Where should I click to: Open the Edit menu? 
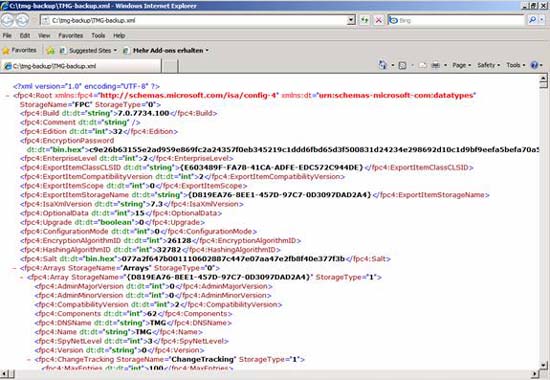pos(25,35)
